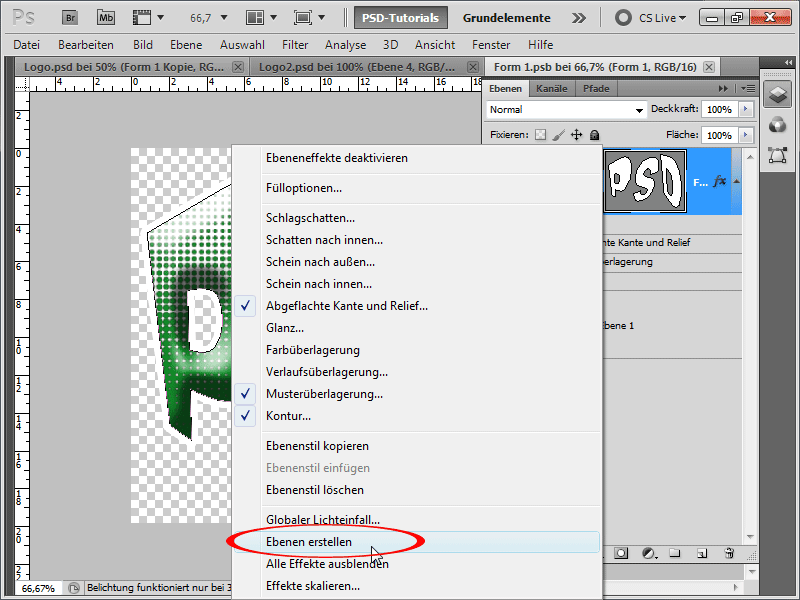Open Mini Bridge via Mb icon
The height and width of the screenshot is (600, 800).
pyautogui.click(x=106, y=18)
